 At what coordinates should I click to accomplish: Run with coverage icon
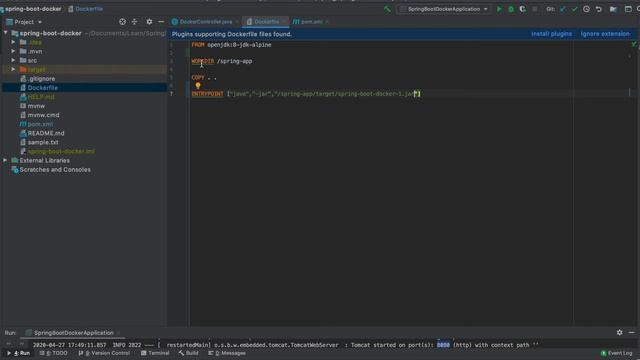tap(522, 9)
